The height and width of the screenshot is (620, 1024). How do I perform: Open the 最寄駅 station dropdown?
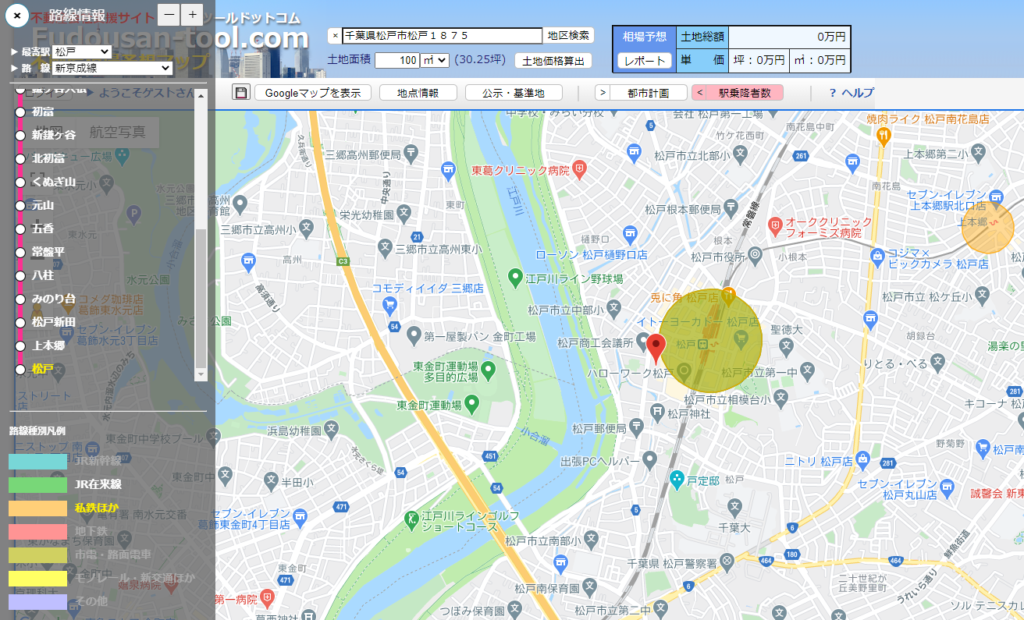pyautogui.click(x=82, y=52)
